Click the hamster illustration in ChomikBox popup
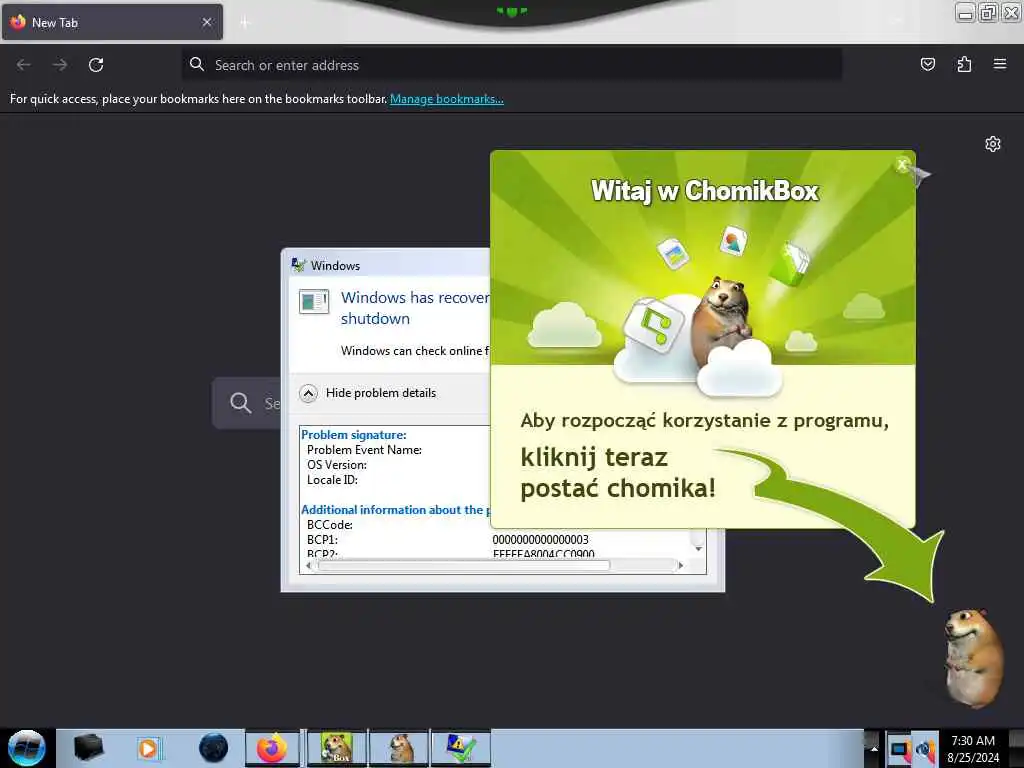This screenshot has height=768, width=1024. click(x=722, y=321)
